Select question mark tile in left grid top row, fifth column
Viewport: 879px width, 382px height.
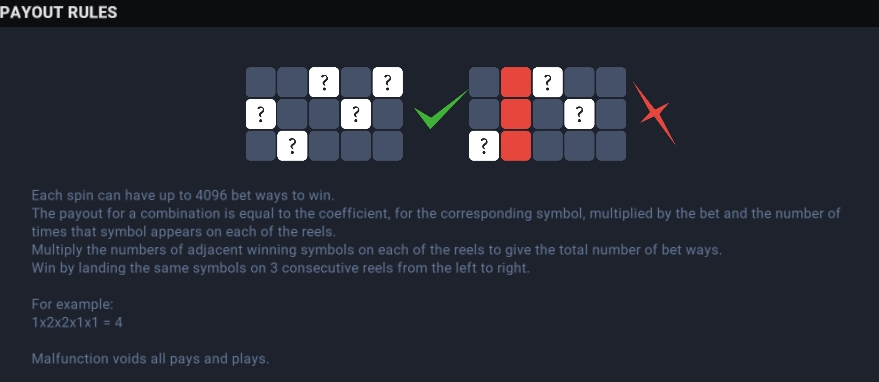click(x=387, y=82)
